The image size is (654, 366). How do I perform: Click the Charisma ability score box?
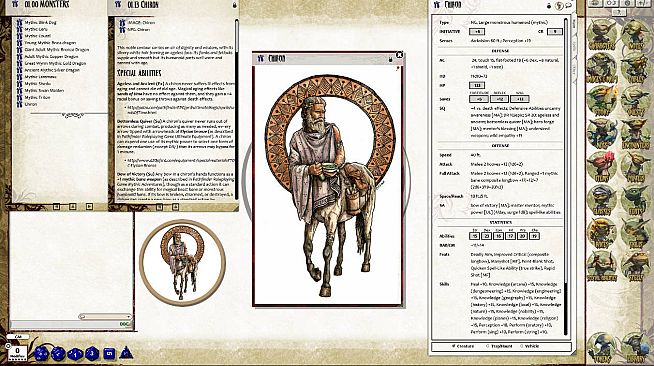(535, 236)
